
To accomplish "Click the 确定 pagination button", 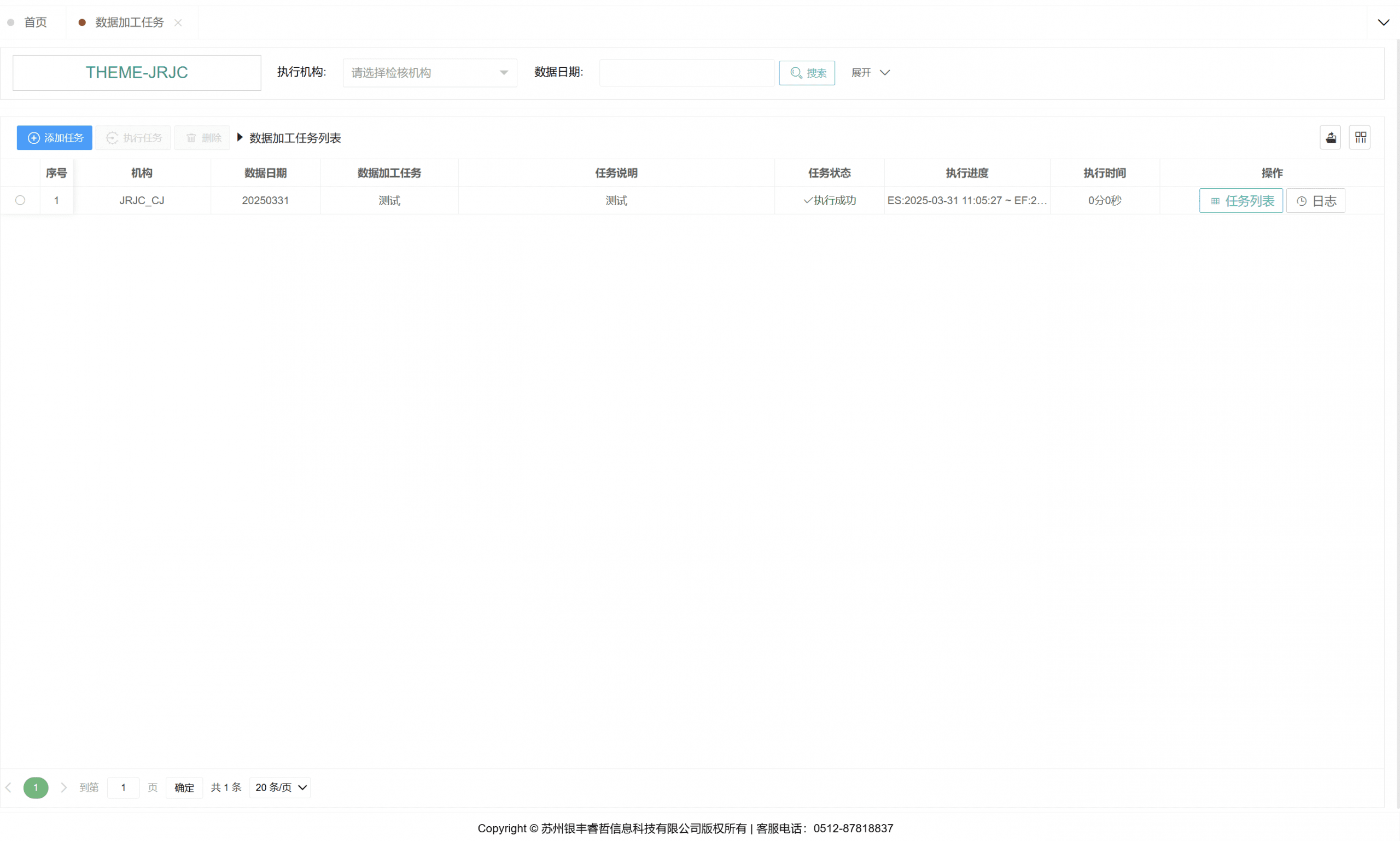I will point(184,787).
